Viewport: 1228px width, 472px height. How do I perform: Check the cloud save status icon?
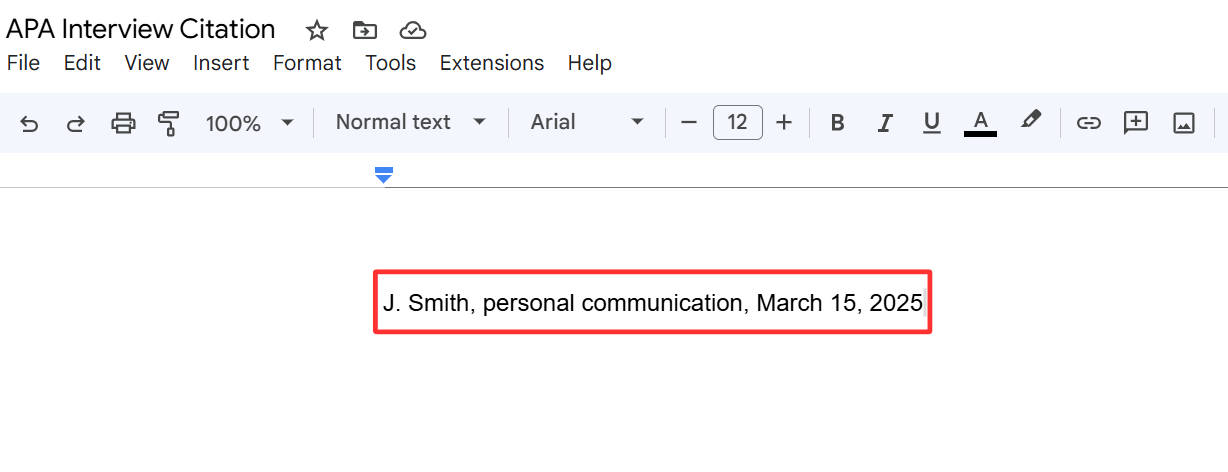tap(411, 30)
